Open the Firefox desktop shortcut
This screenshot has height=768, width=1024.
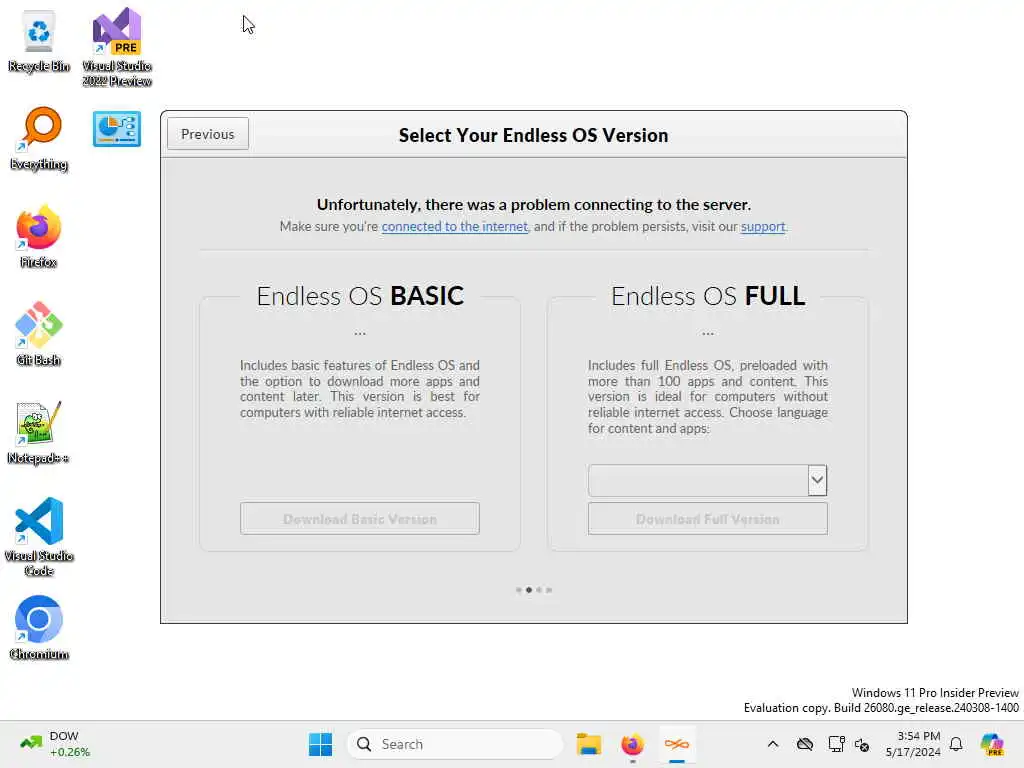pos(39,236)
